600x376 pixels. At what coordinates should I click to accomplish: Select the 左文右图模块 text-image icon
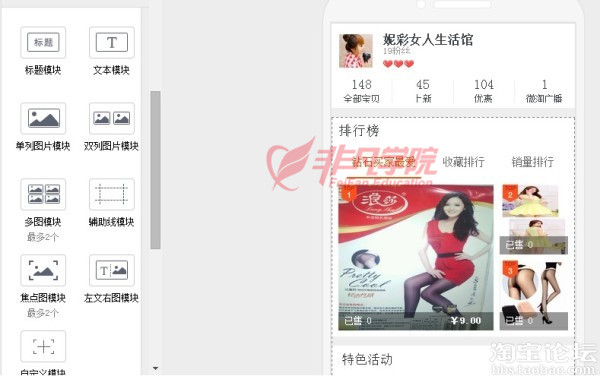pos(112,270)
